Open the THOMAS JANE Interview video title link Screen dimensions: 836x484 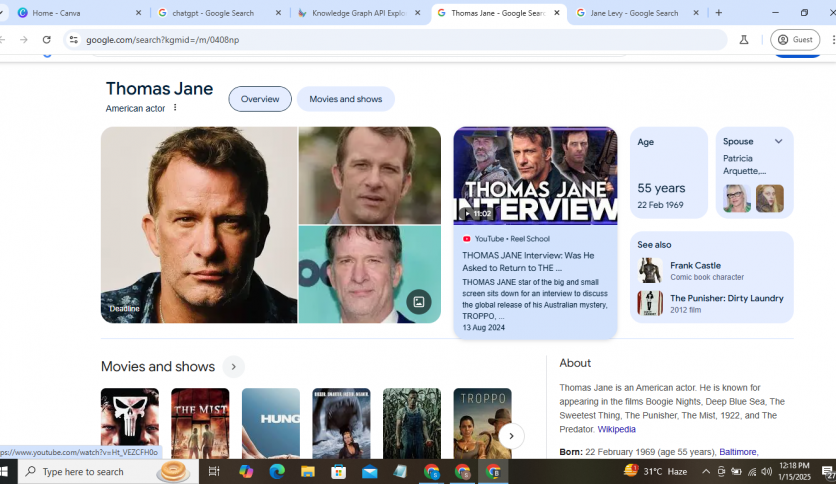point(528,262)
